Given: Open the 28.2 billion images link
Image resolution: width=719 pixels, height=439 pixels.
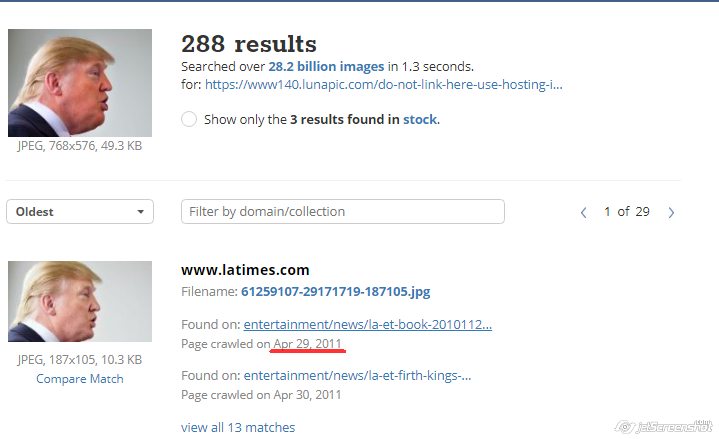Looking at the screenshot, I should coord(326,67).
